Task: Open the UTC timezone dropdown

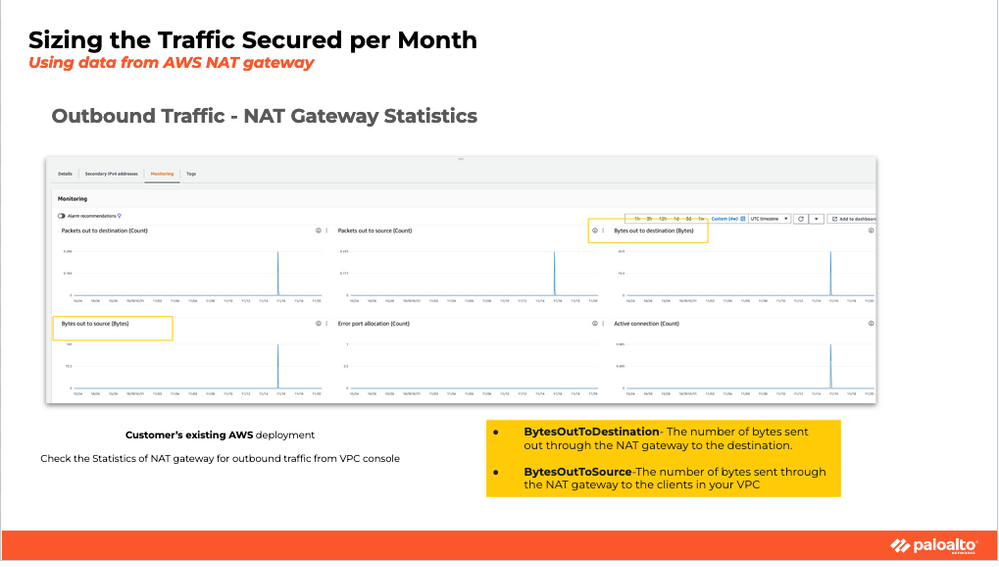Action: [769, 218]
